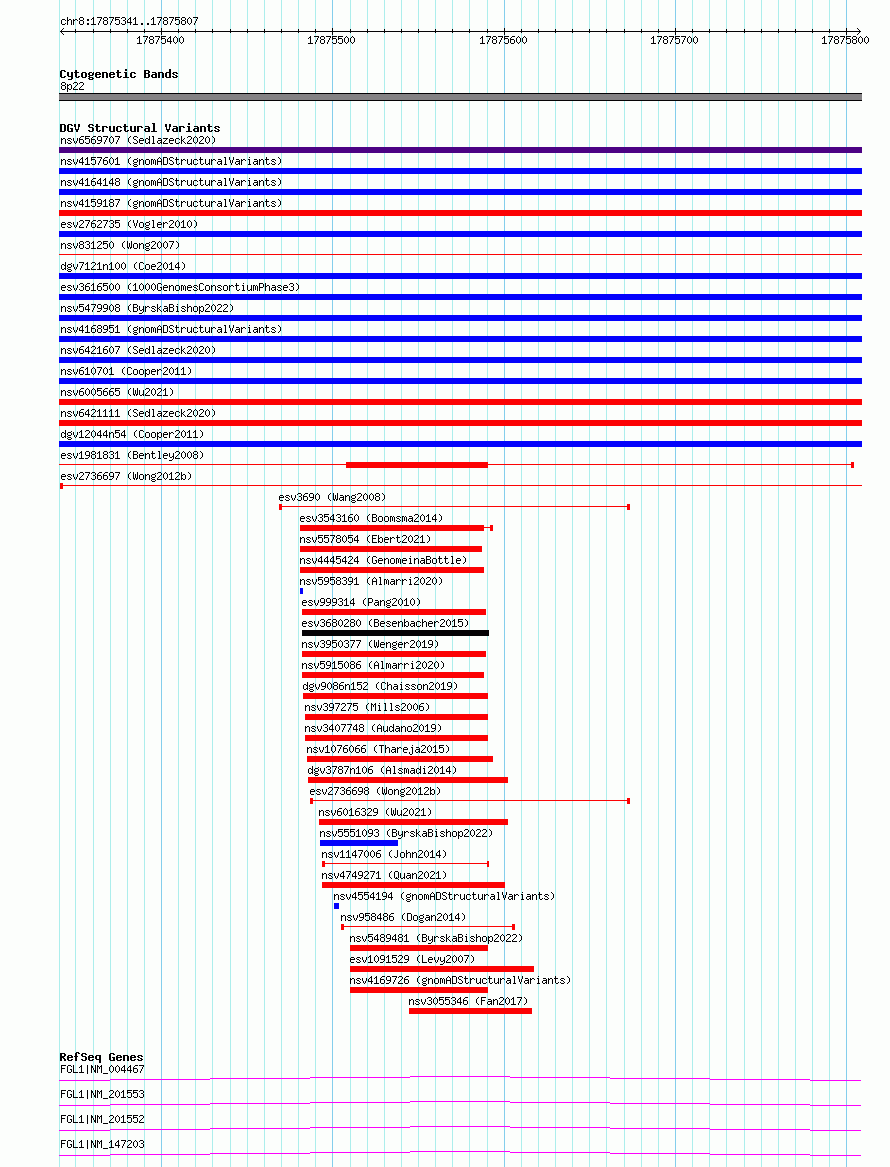This screenshot has width=890, height=1167.
Task: Open nsv5489481 (ByrskaBishop2022) variant
Action: click(x=436, y=938)
